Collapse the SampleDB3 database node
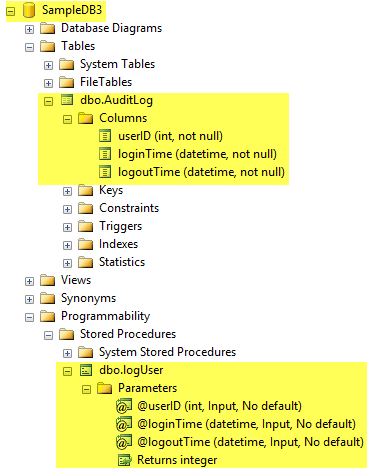The width and height of the screenshot is (369, 469). pyautogui.click(x=11, y=11)
